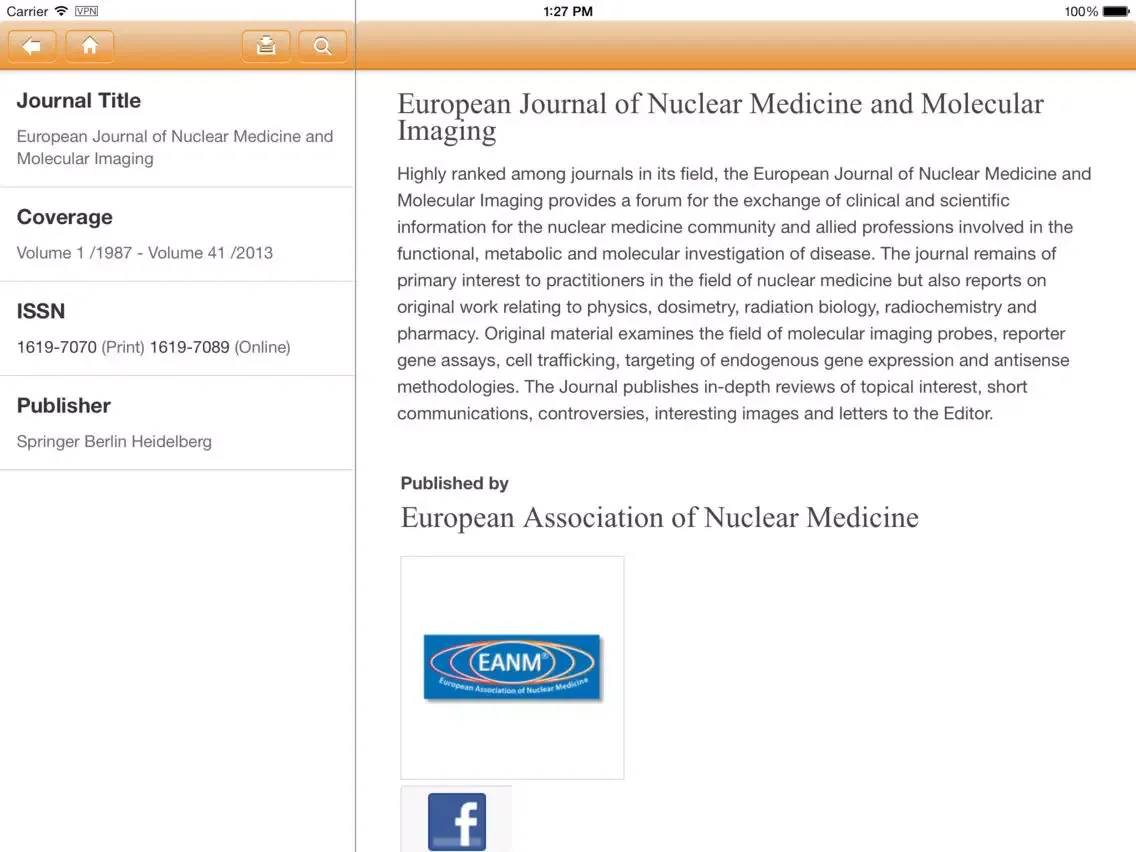Go to the home screen icon
This screenshot has height=852, width=1136.
click(90, 46)
